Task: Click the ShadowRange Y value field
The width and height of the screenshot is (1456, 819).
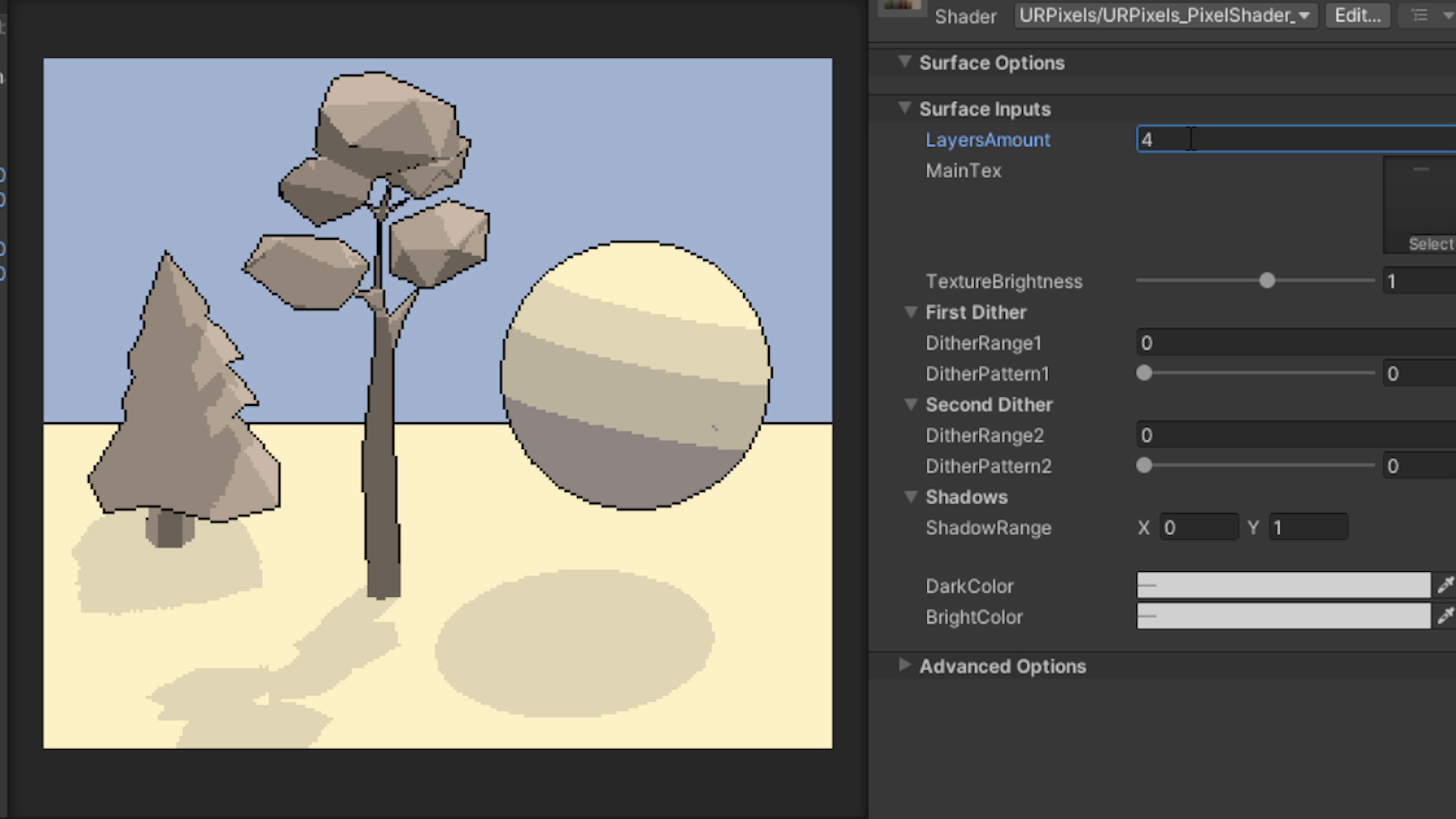Action: point(1308,527)
